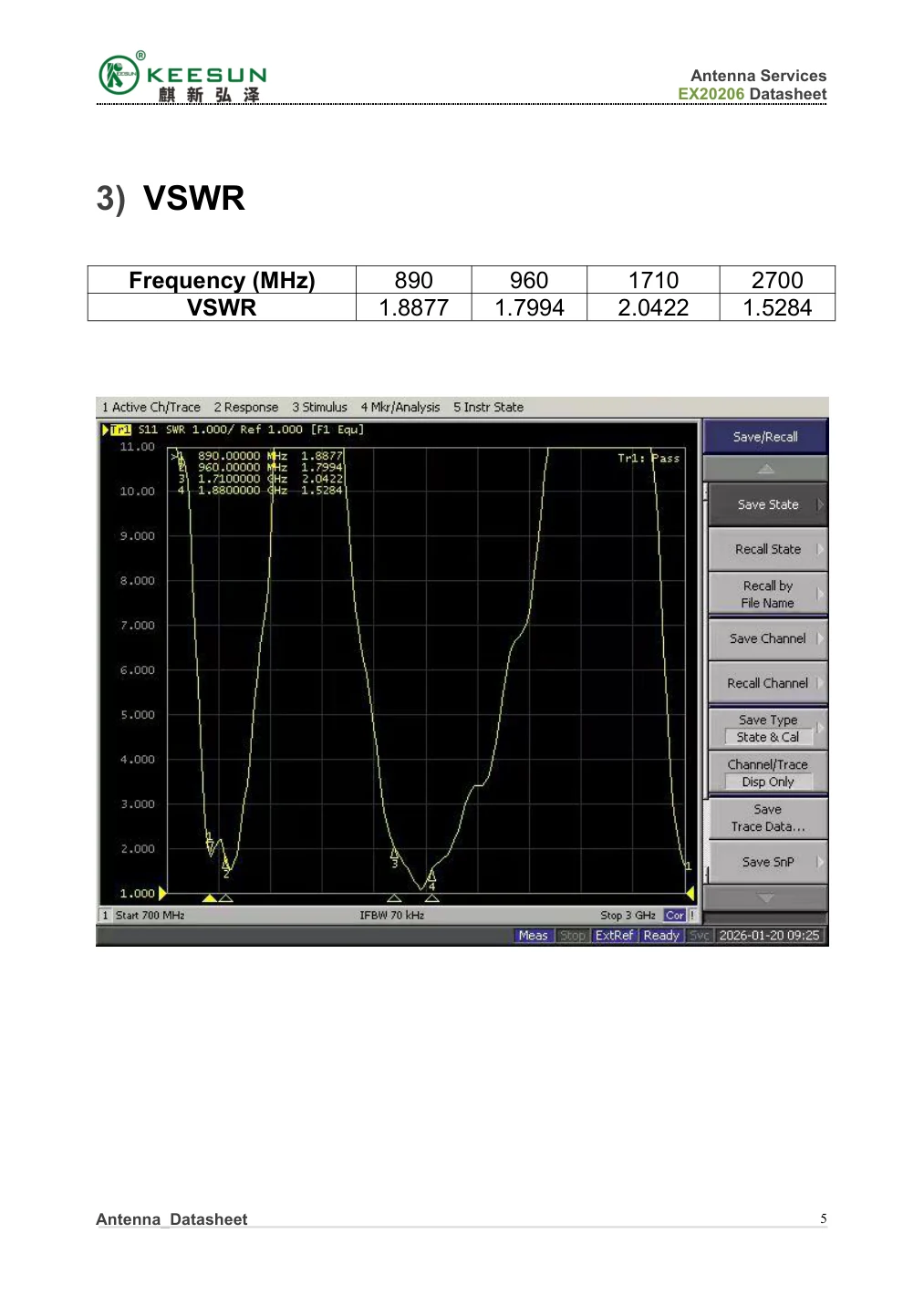The image size is (924, 1306).
Task: Click the table cell 2700
Action: click(x=777, y=280)
